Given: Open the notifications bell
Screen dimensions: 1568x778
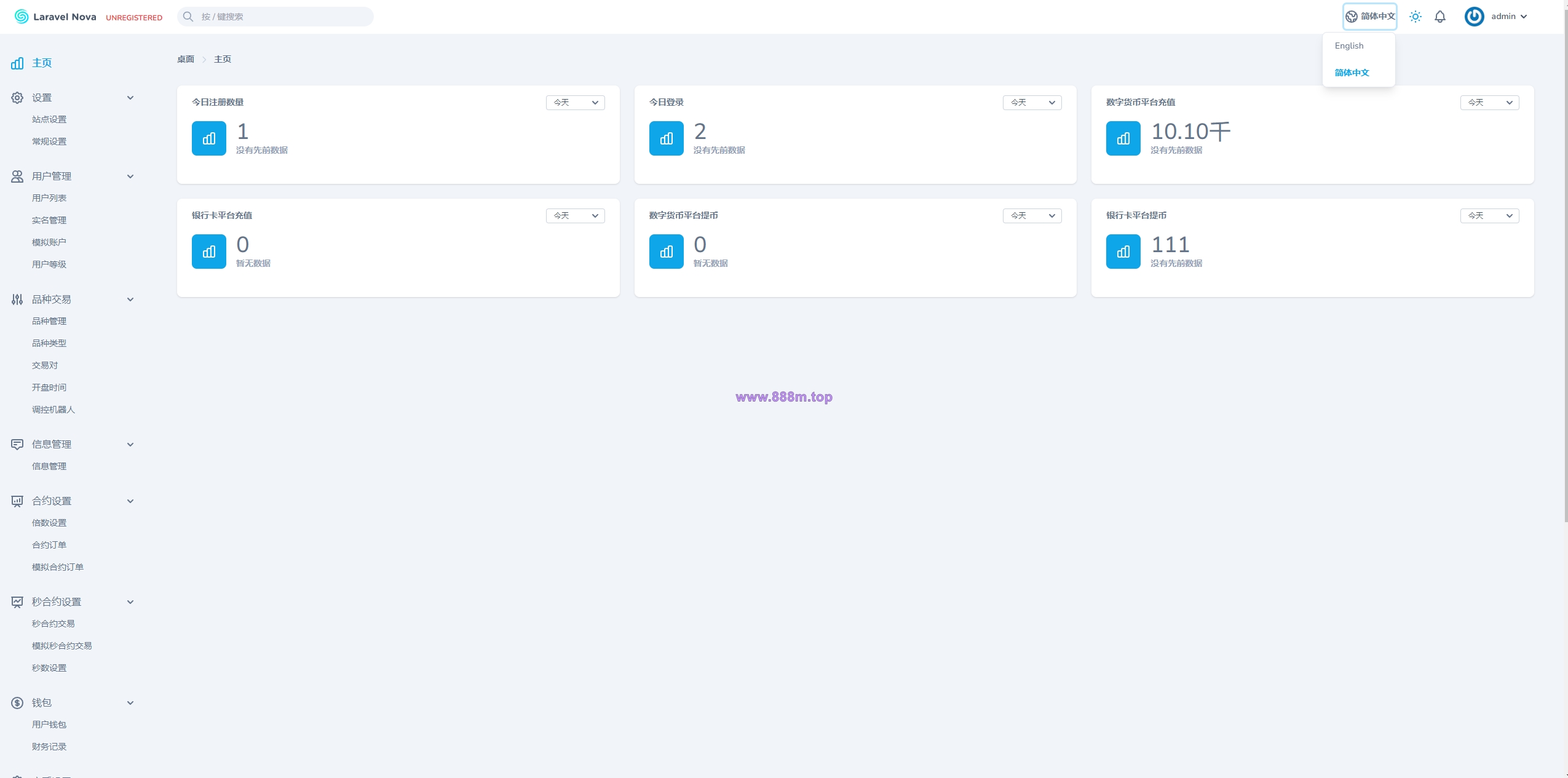Looking at the screenshot, I should pos(1439,17).
